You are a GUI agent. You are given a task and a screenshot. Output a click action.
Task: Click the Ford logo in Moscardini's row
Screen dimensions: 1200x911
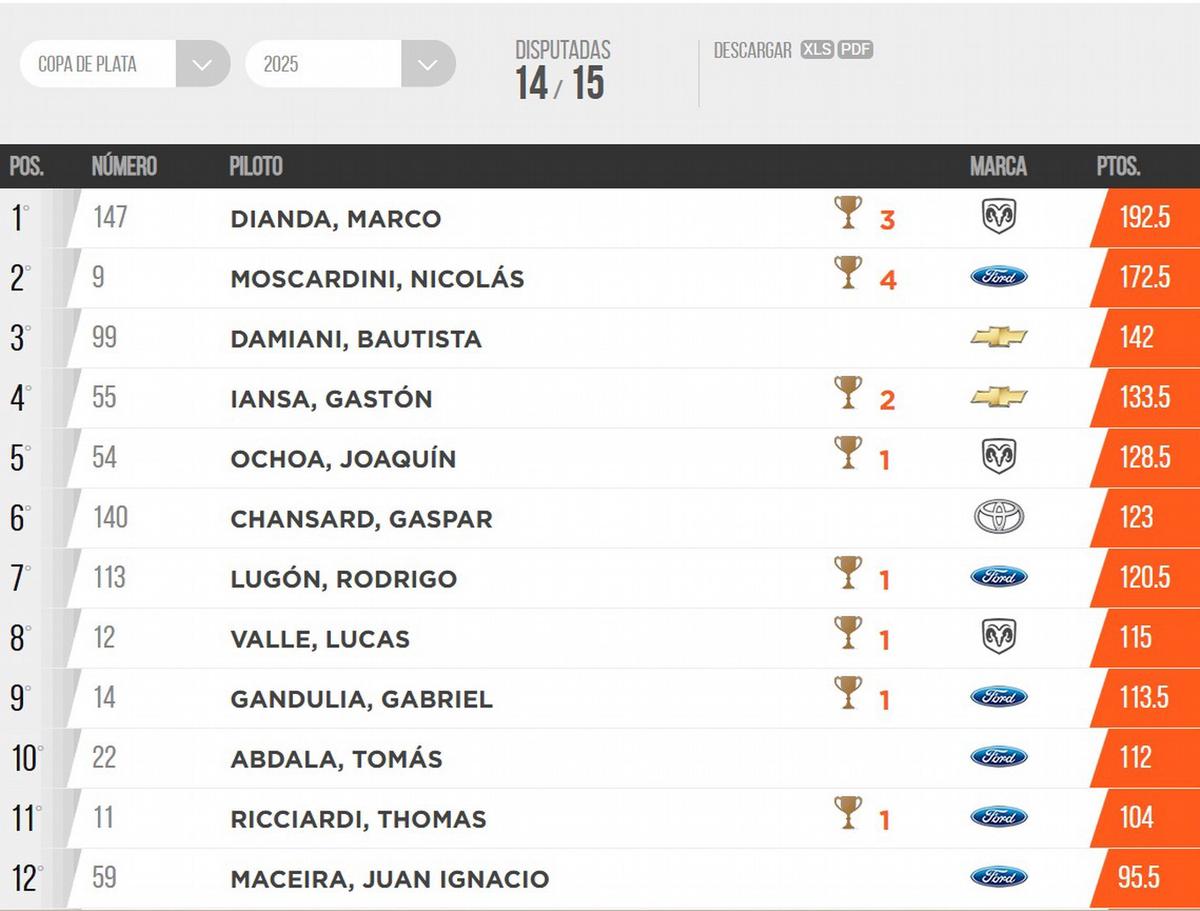(998, 278)
